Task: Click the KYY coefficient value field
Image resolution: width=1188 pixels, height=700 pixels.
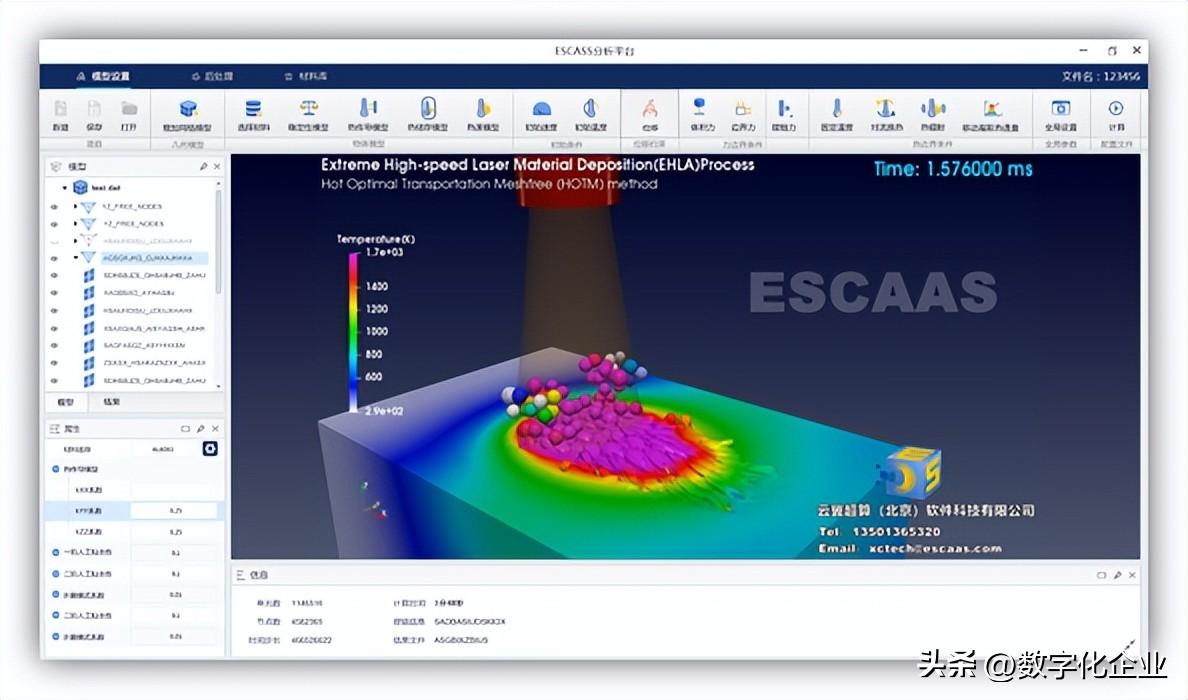Action: pyautogui.click(x=176, y=511)
